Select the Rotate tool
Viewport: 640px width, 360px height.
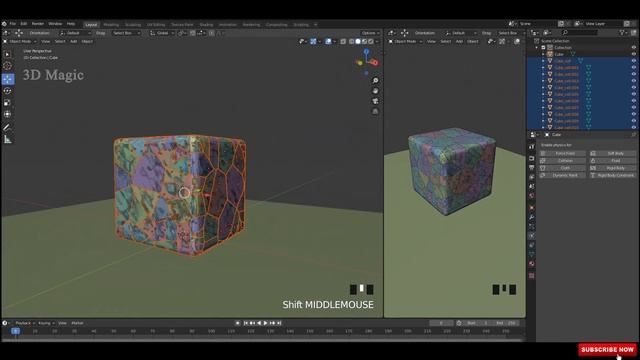pos(7,91)
